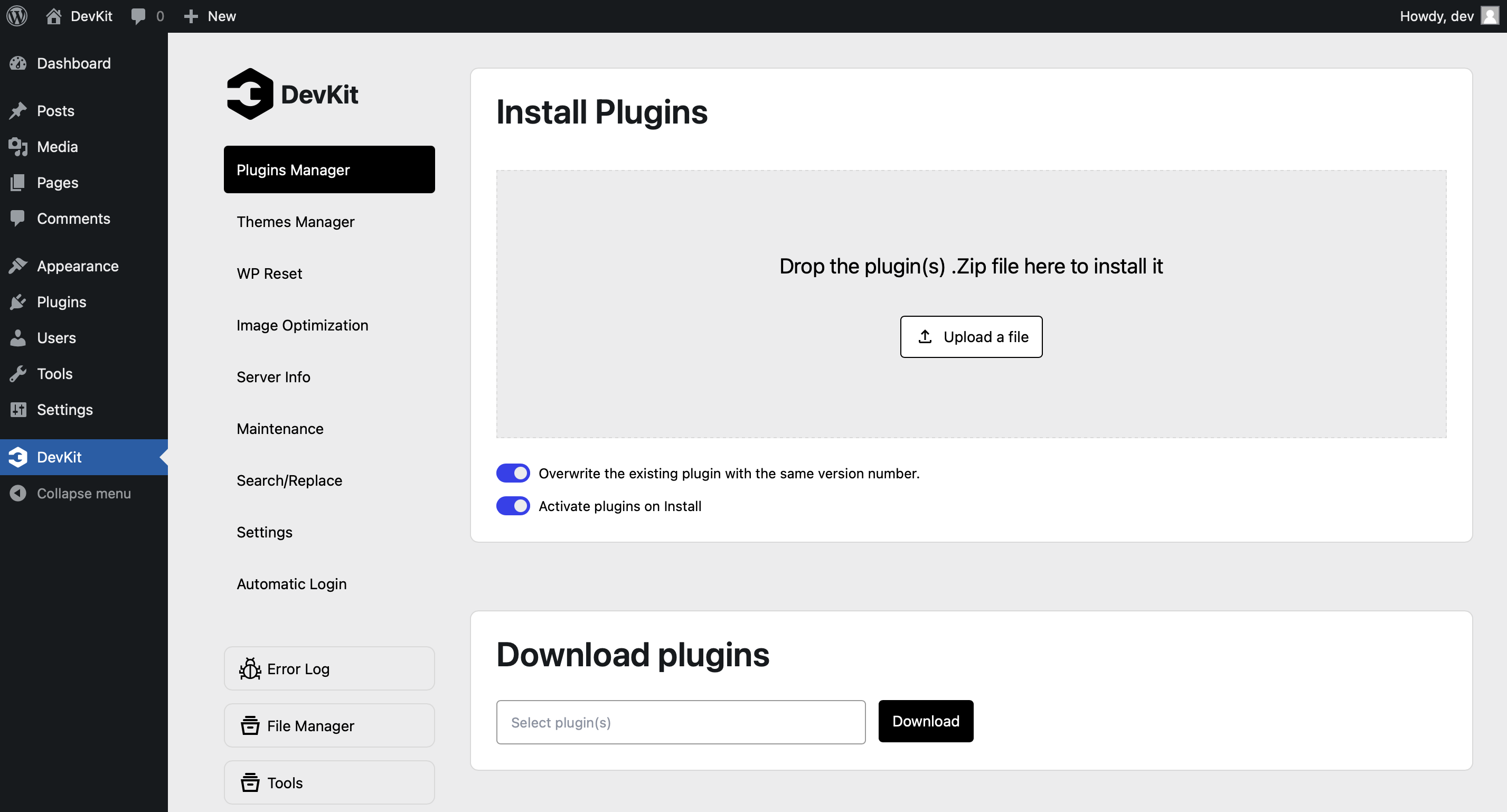Switch to Themes Manager tab
The image size is (1507, 812).
point(295,222)
